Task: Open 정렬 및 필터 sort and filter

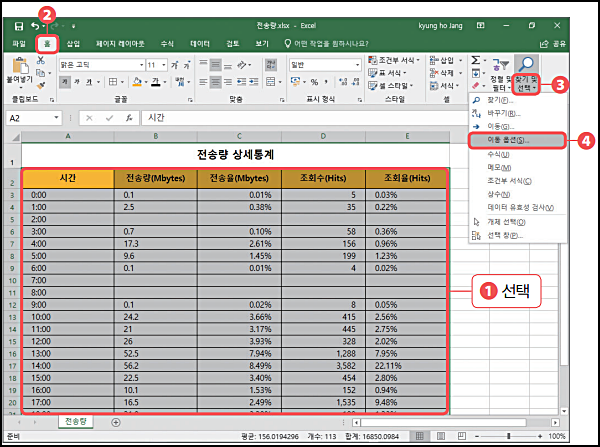Action: [x=501, y=75]
